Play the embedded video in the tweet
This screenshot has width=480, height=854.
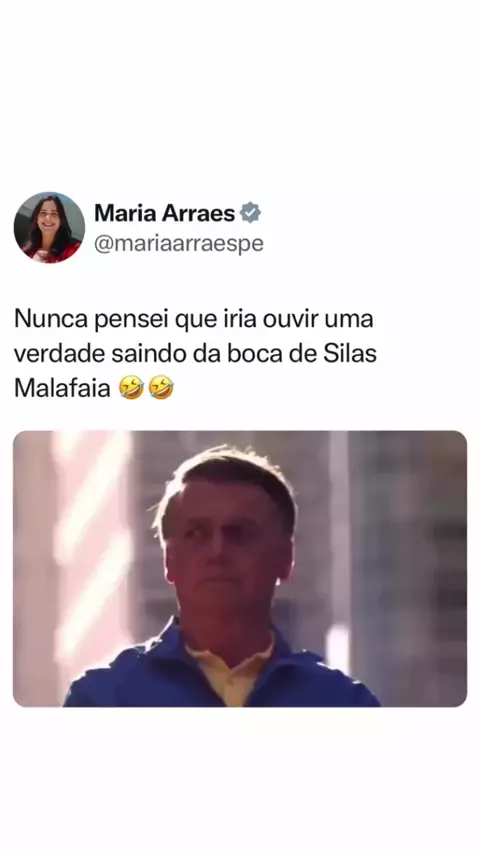(x=240, y=569)
